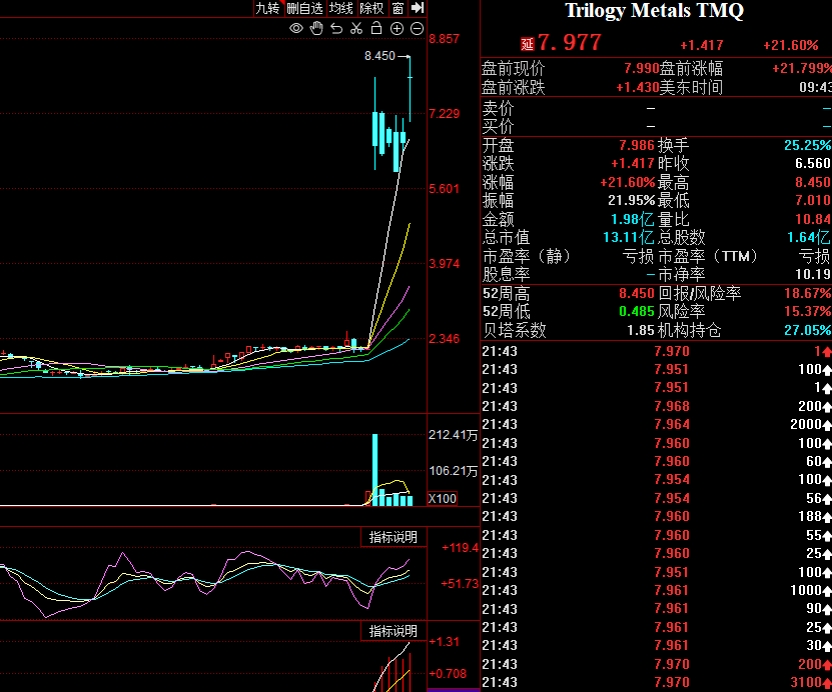Select the pre-market price 7.990
This screenshot has height=692, width=832.
coord(641,68)
